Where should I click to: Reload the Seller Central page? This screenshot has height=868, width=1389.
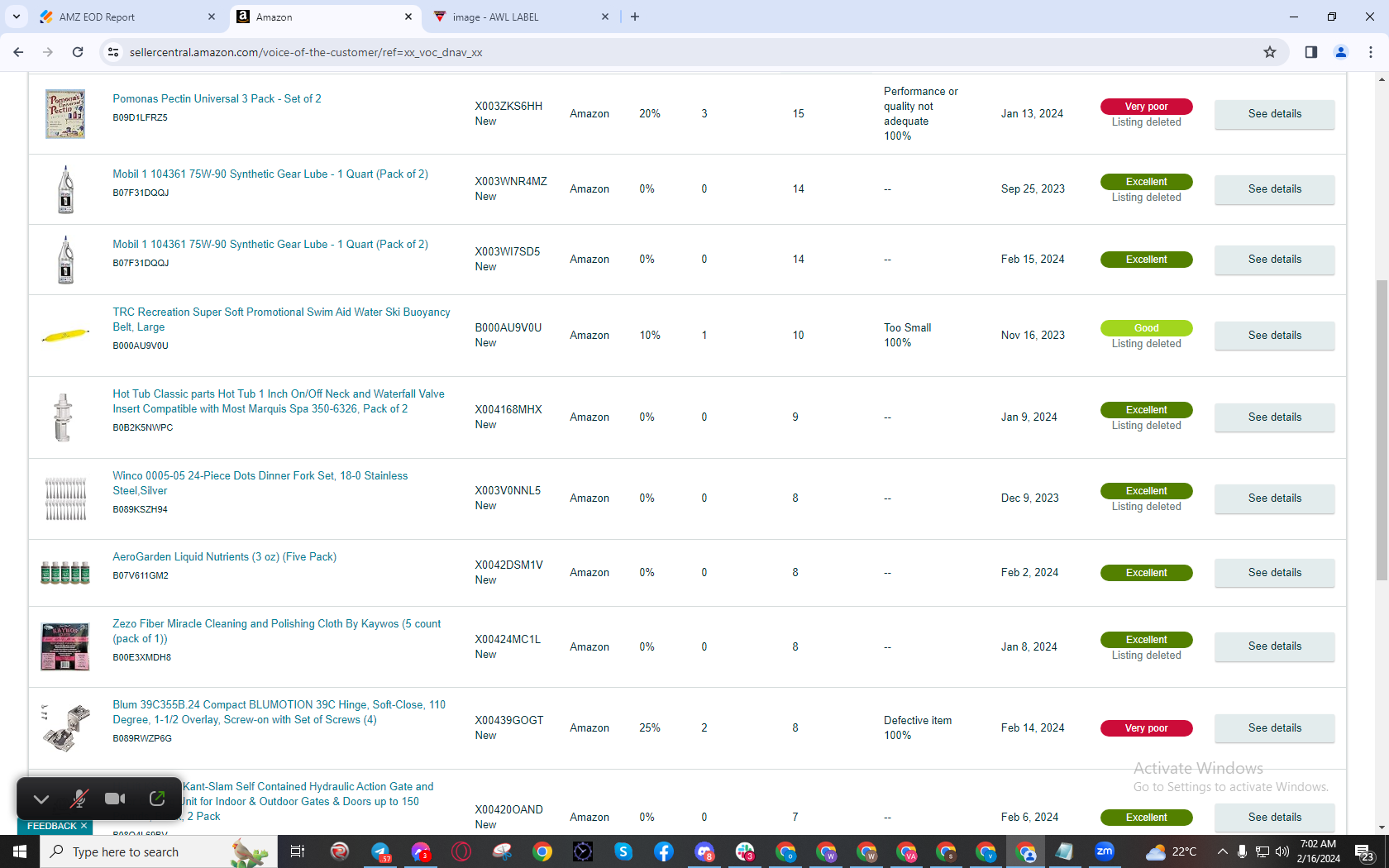[78, 52]
